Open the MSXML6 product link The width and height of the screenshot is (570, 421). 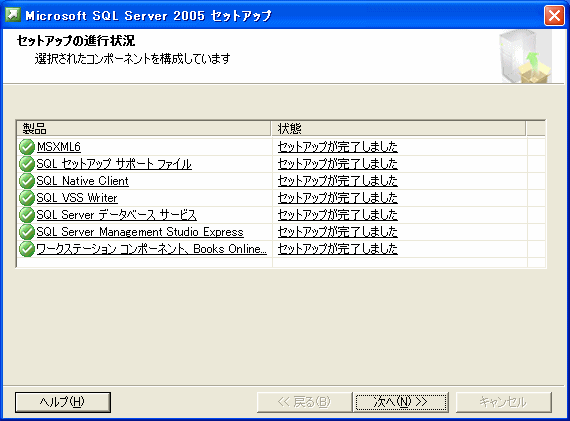click(59, 147)
